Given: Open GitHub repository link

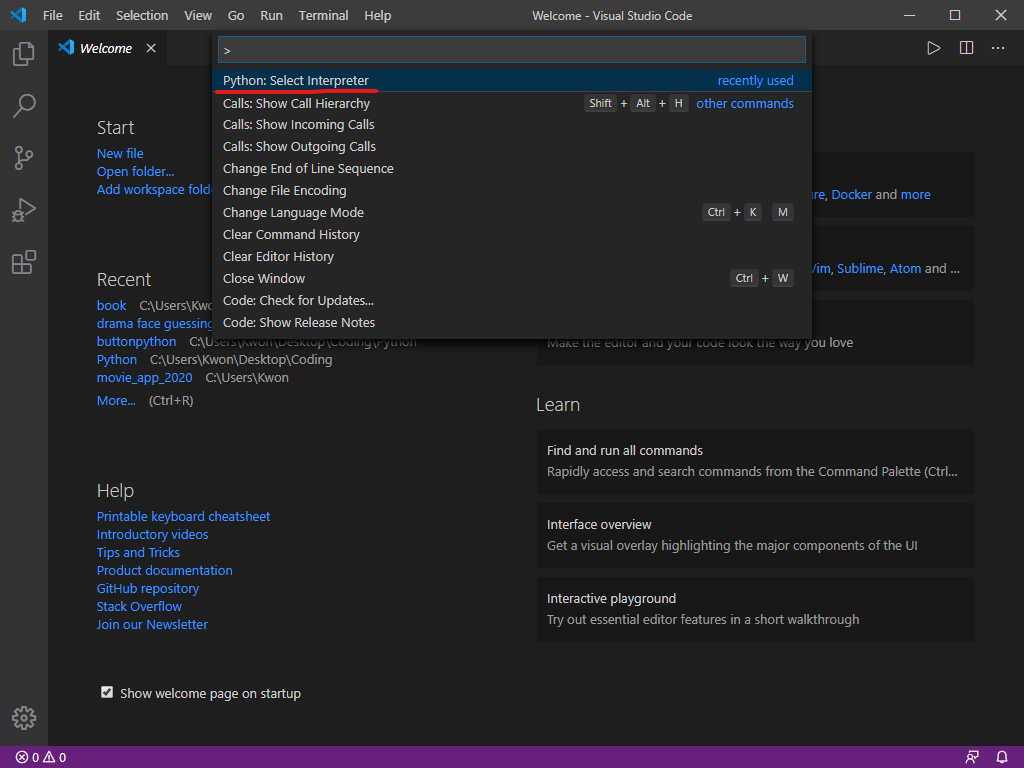Looking at the screenshot, I should (148, 588).
